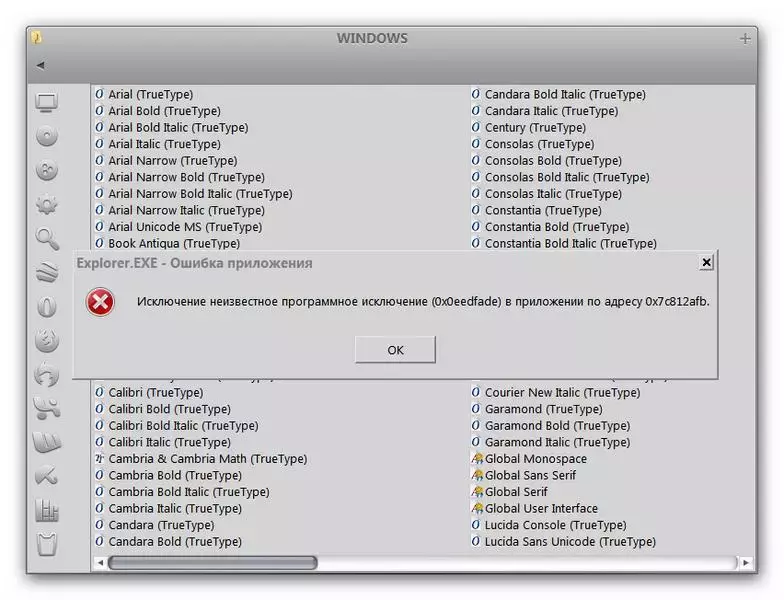The width and height of the screenshot is (784, 600).
Task: Click the Cambria & Cambria Math font icon
Action: pyautogui.click(x=100, y=458)
